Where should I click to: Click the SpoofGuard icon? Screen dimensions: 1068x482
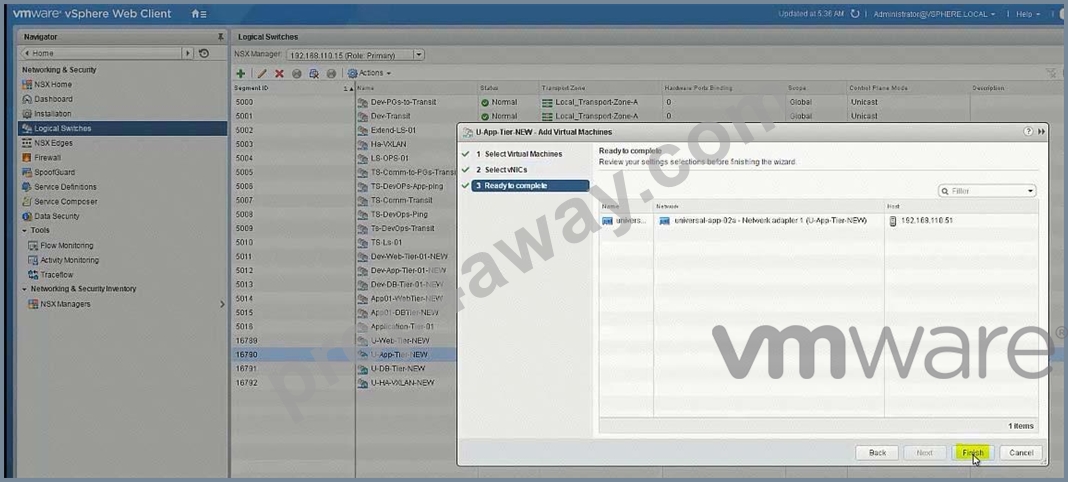tap(27, 172)
